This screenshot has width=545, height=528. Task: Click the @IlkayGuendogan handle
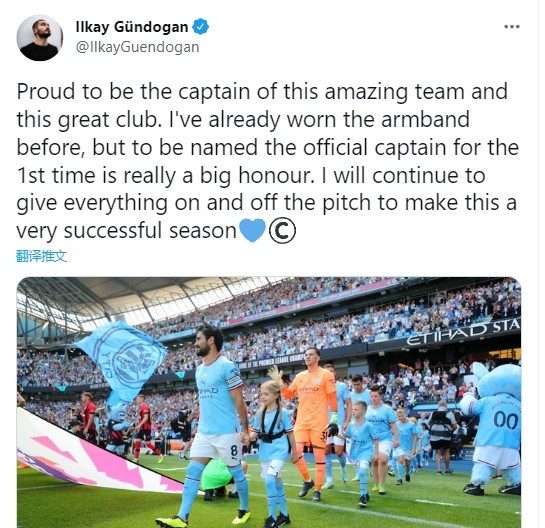click(137, 47)
